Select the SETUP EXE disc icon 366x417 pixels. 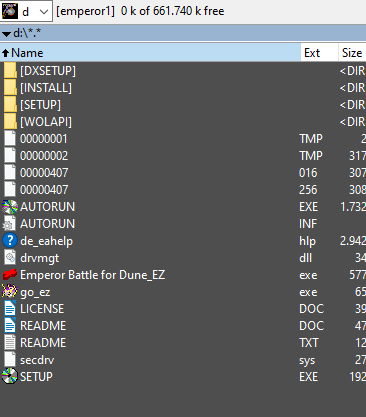pyautogui.click(x=10, y=377)
